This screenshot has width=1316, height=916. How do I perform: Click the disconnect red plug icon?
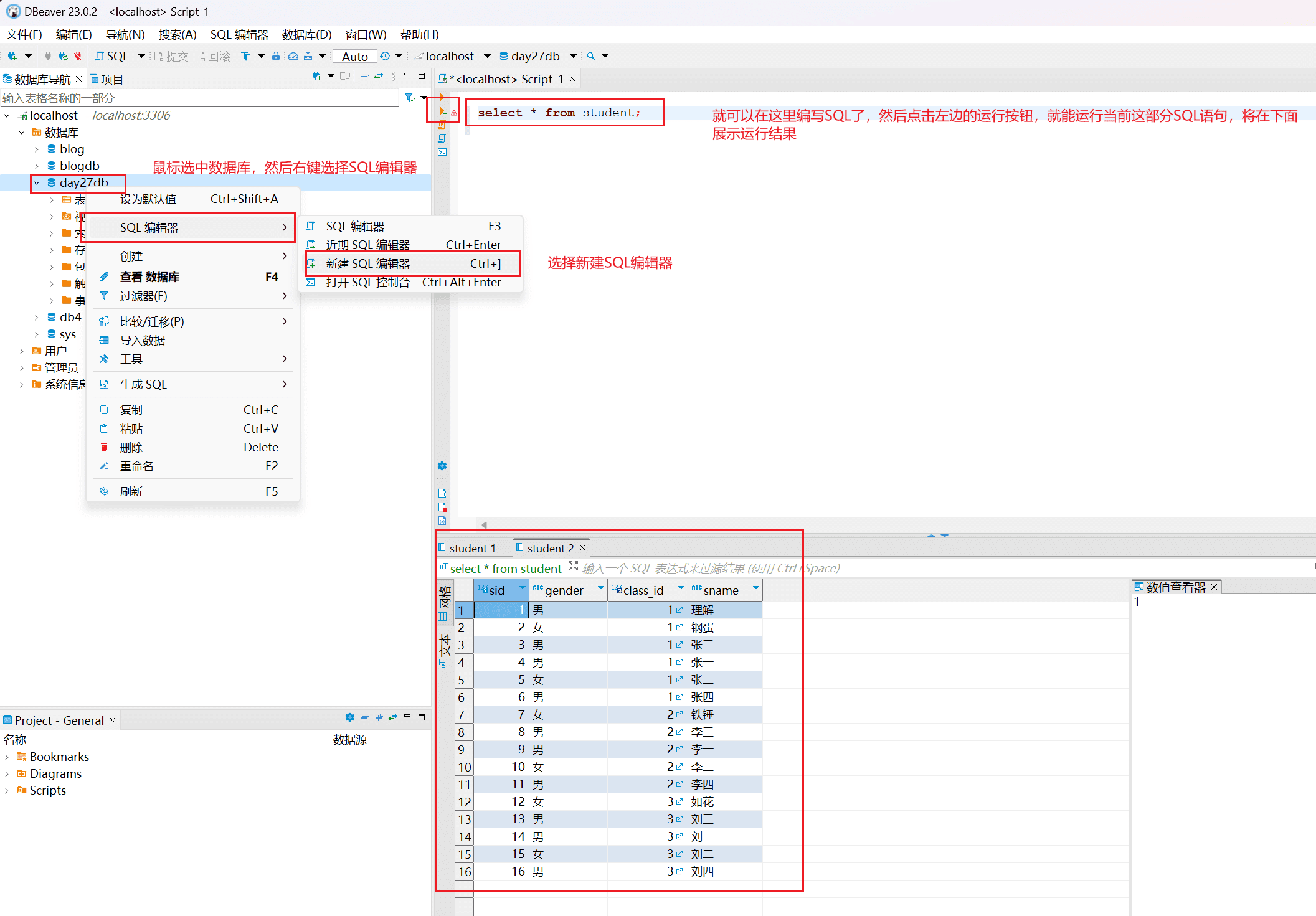[77, 56]
